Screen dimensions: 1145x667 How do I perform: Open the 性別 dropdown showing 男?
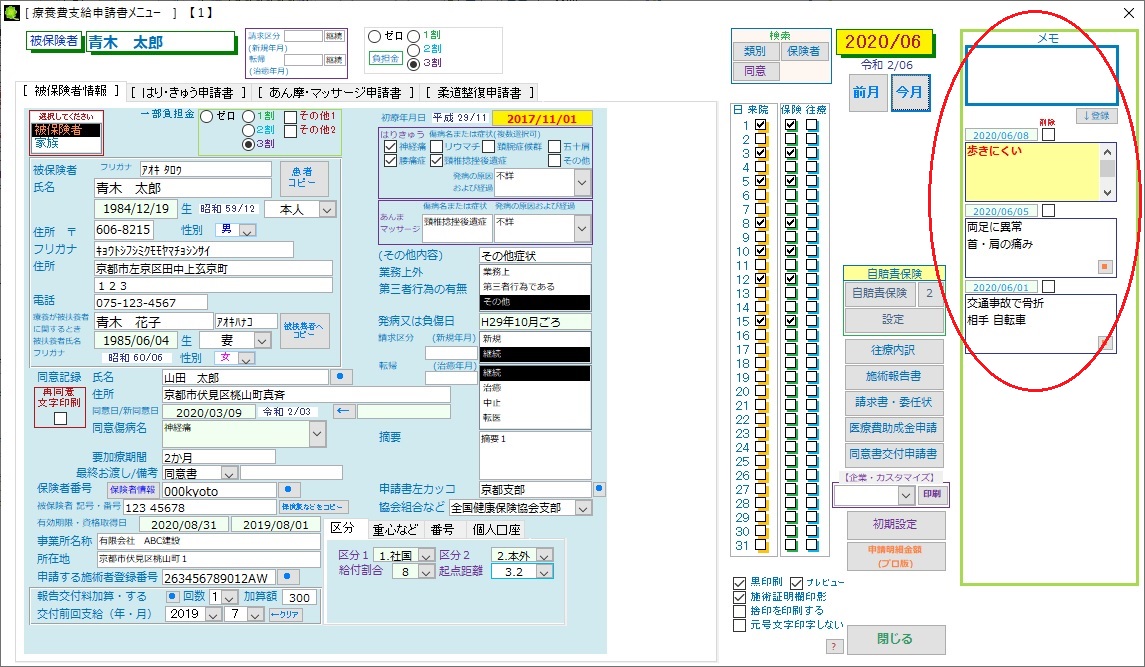coord(248,231)
